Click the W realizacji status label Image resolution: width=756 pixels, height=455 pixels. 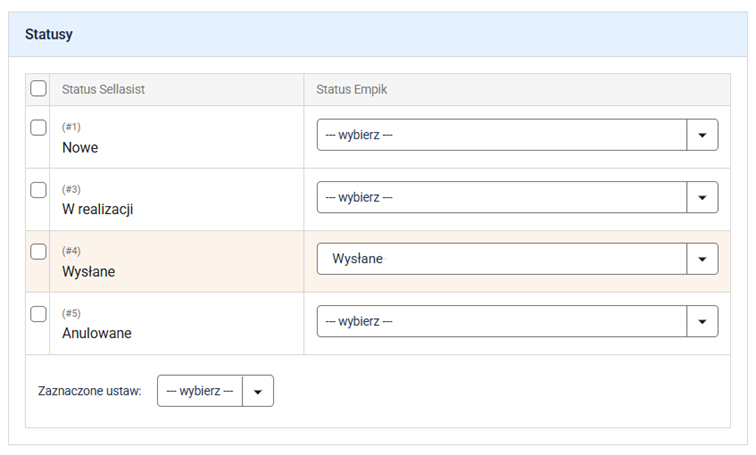(x=97, y=209)
